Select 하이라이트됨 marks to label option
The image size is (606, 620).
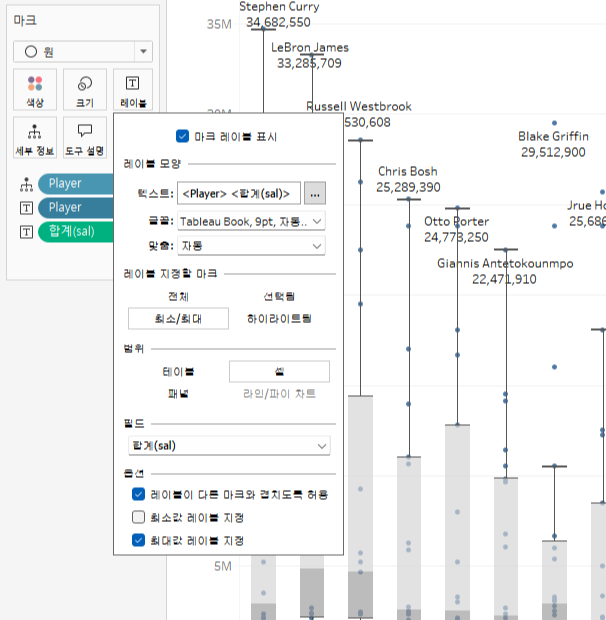(x=279, y=319)
